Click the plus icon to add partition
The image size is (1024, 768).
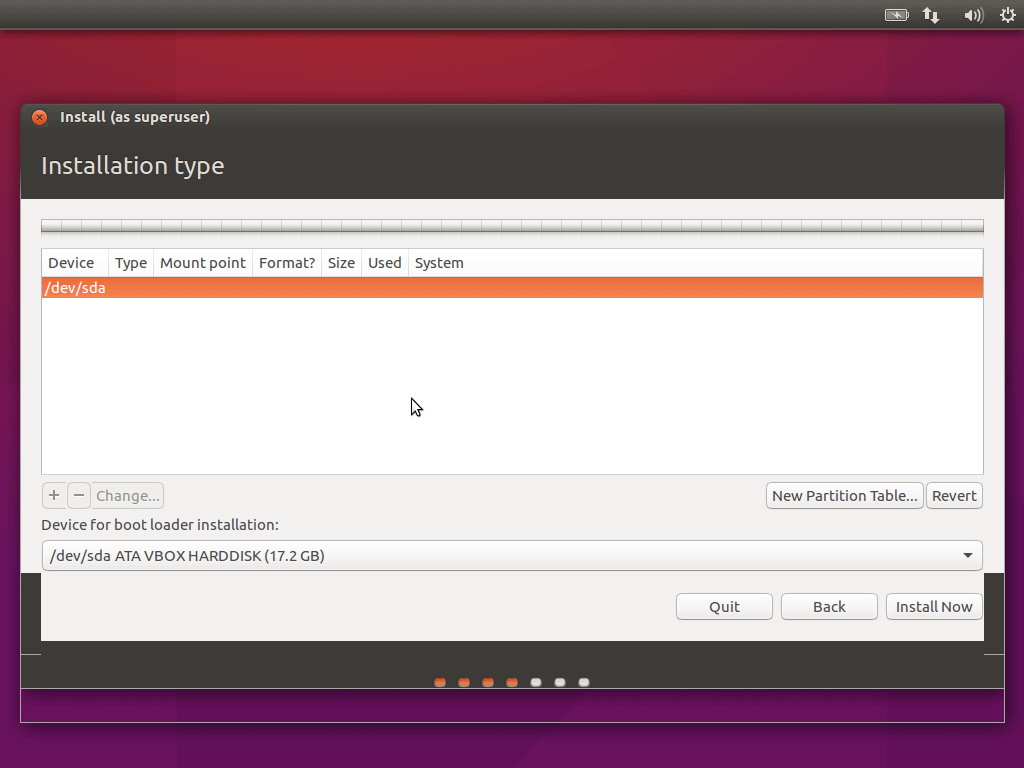tap(54, 495)
